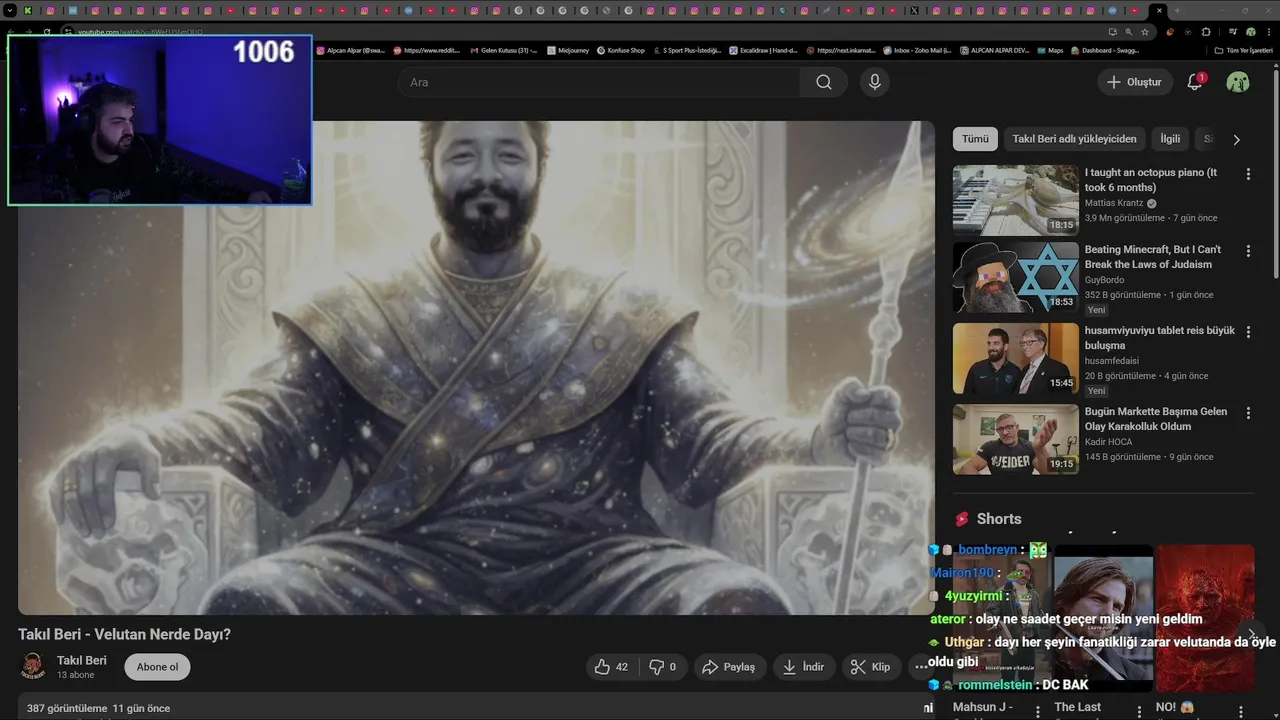Click the Kadir HOCA channel name

point(1111,442)
